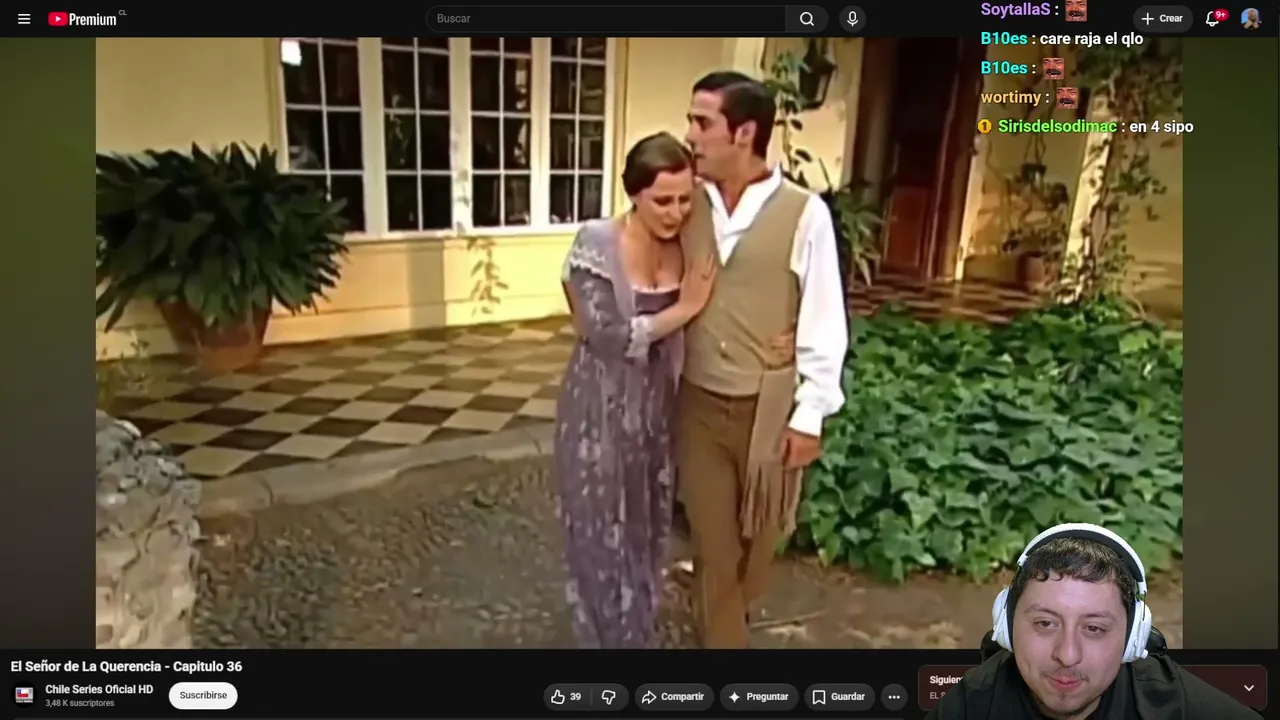The width and height of the screenshot is (1280, 720).
Task: Open account avatar menu
Action: 1251,19
